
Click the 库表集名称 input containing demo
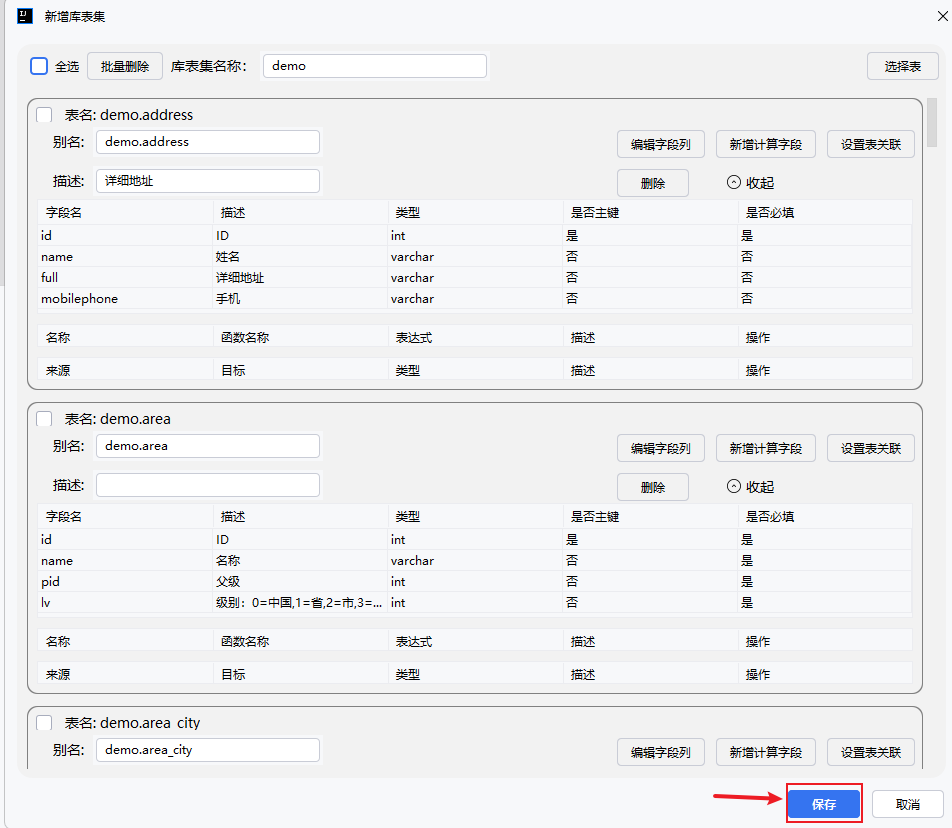pos(375,66)
